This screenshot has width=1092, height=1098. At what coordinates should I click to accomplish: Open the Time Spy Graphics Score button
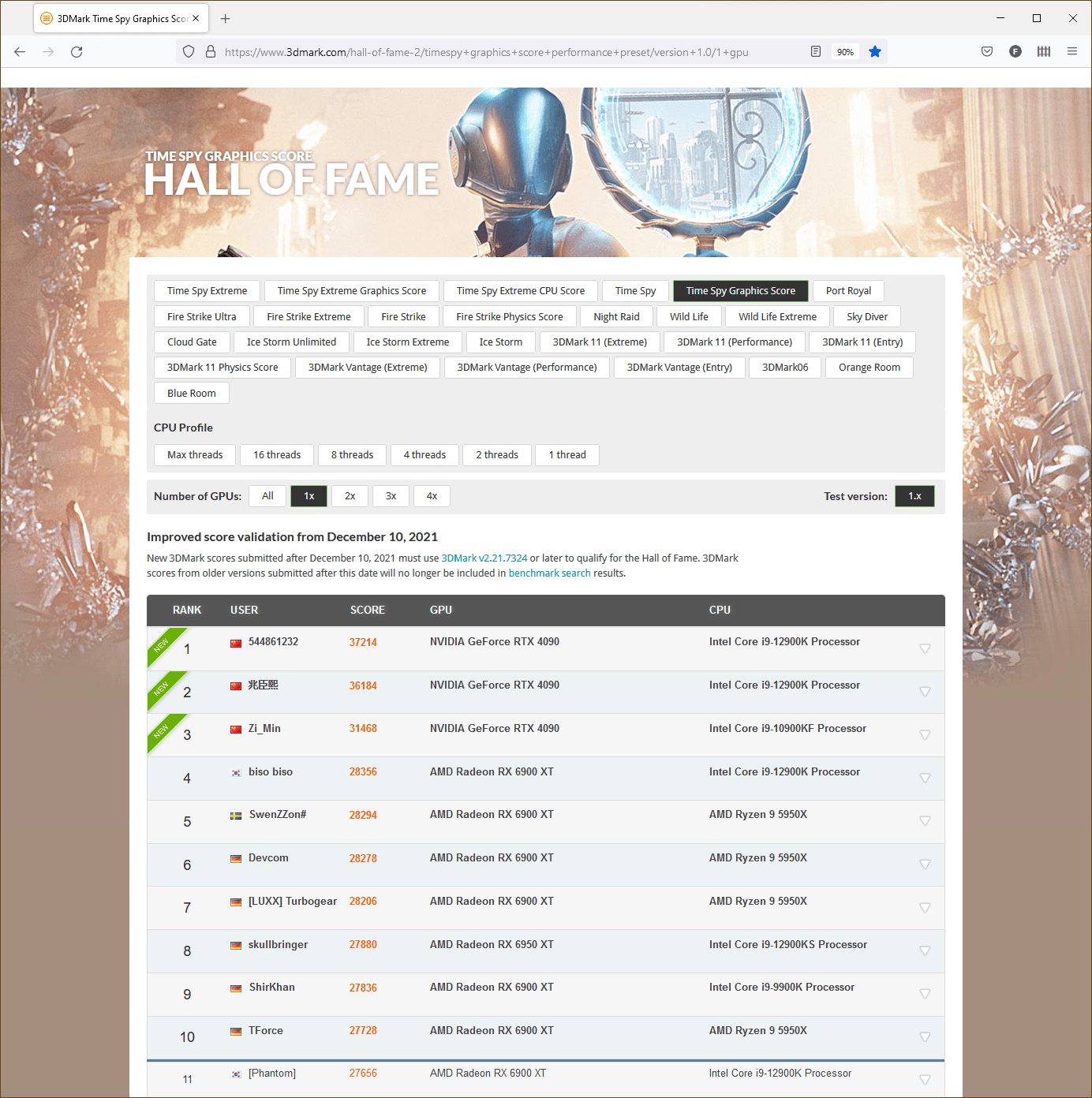[741, 291]
